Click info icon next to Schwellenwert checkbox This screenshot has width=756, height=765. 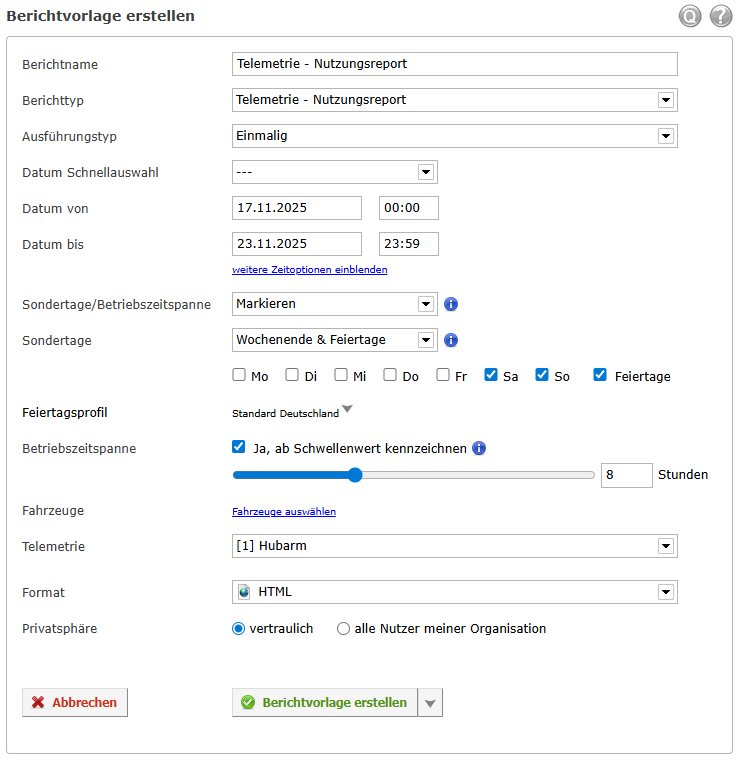click(x=479, y=448)
